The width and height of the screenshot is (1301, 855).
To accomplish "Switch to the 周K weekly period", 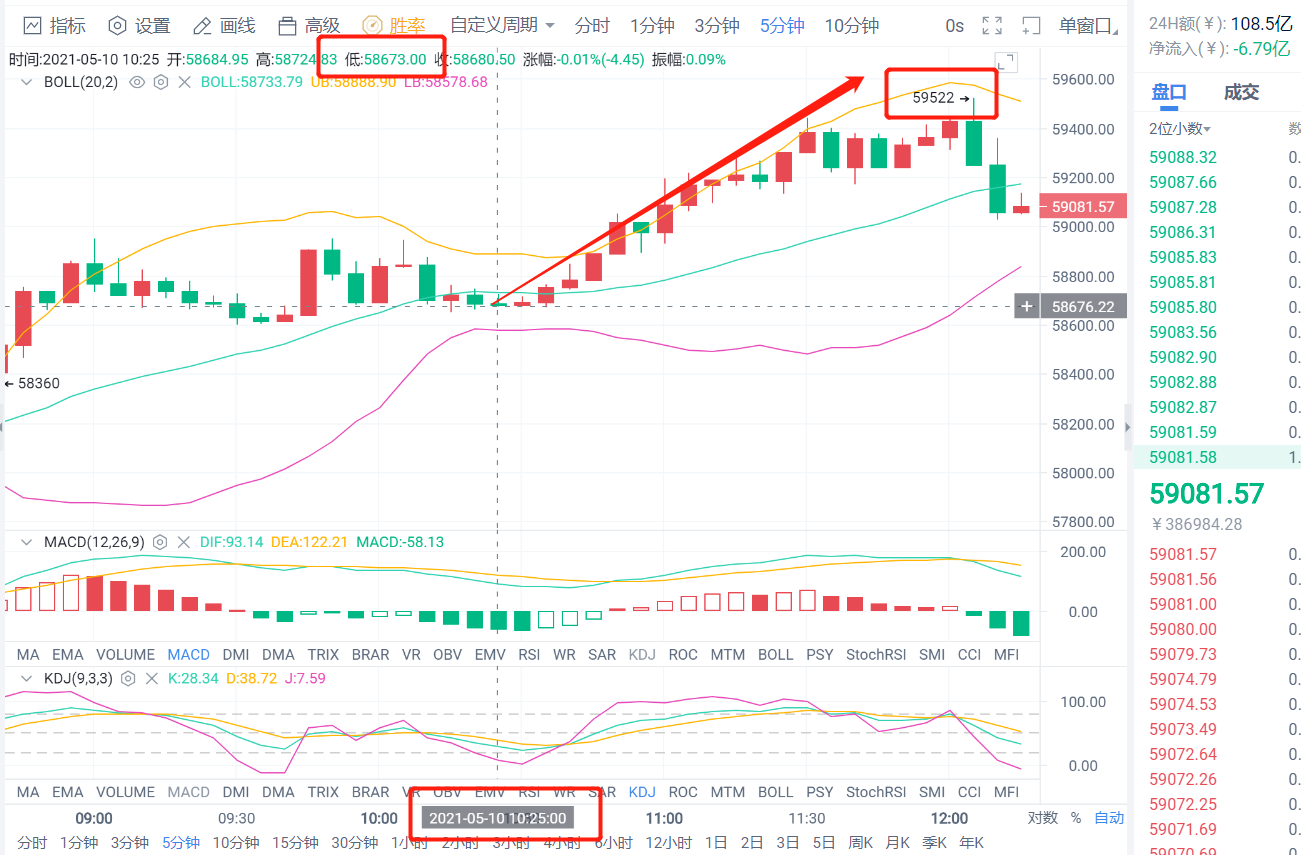I will [x=859, y=843].
